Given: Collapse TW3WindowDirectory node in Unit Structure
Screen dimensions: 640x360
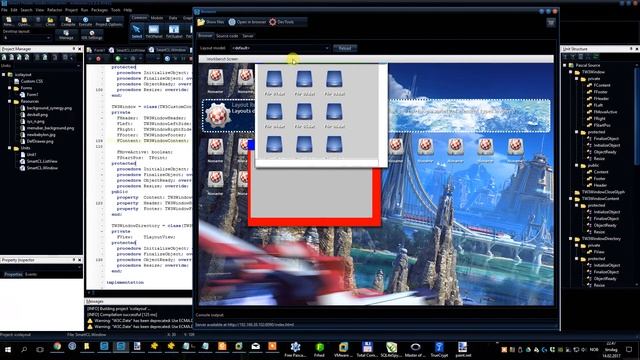Looking at the screenshot, I should pos(571,238).
